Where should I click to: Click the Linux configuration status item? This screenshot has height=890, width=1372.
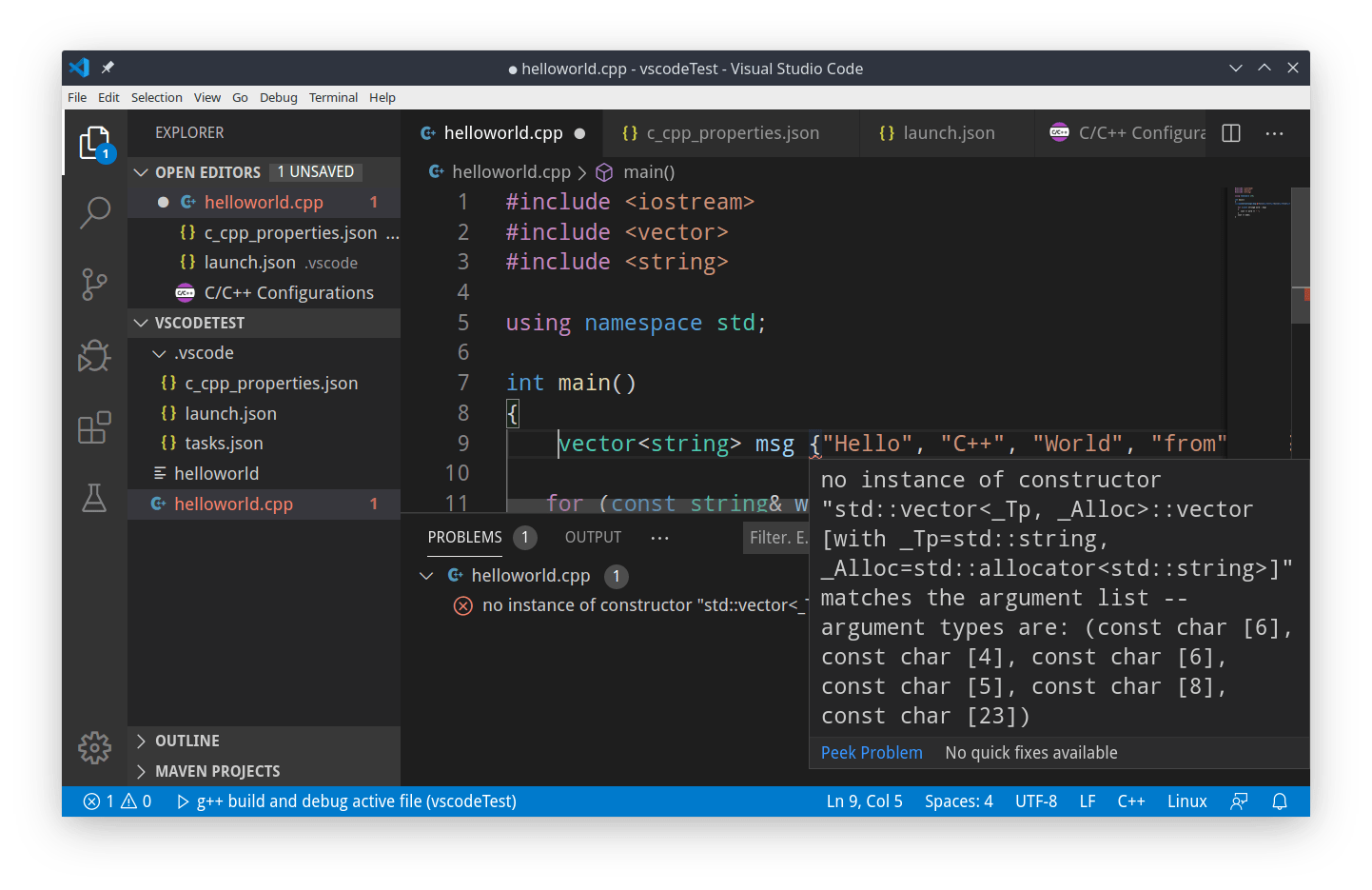coord(1187,801)
